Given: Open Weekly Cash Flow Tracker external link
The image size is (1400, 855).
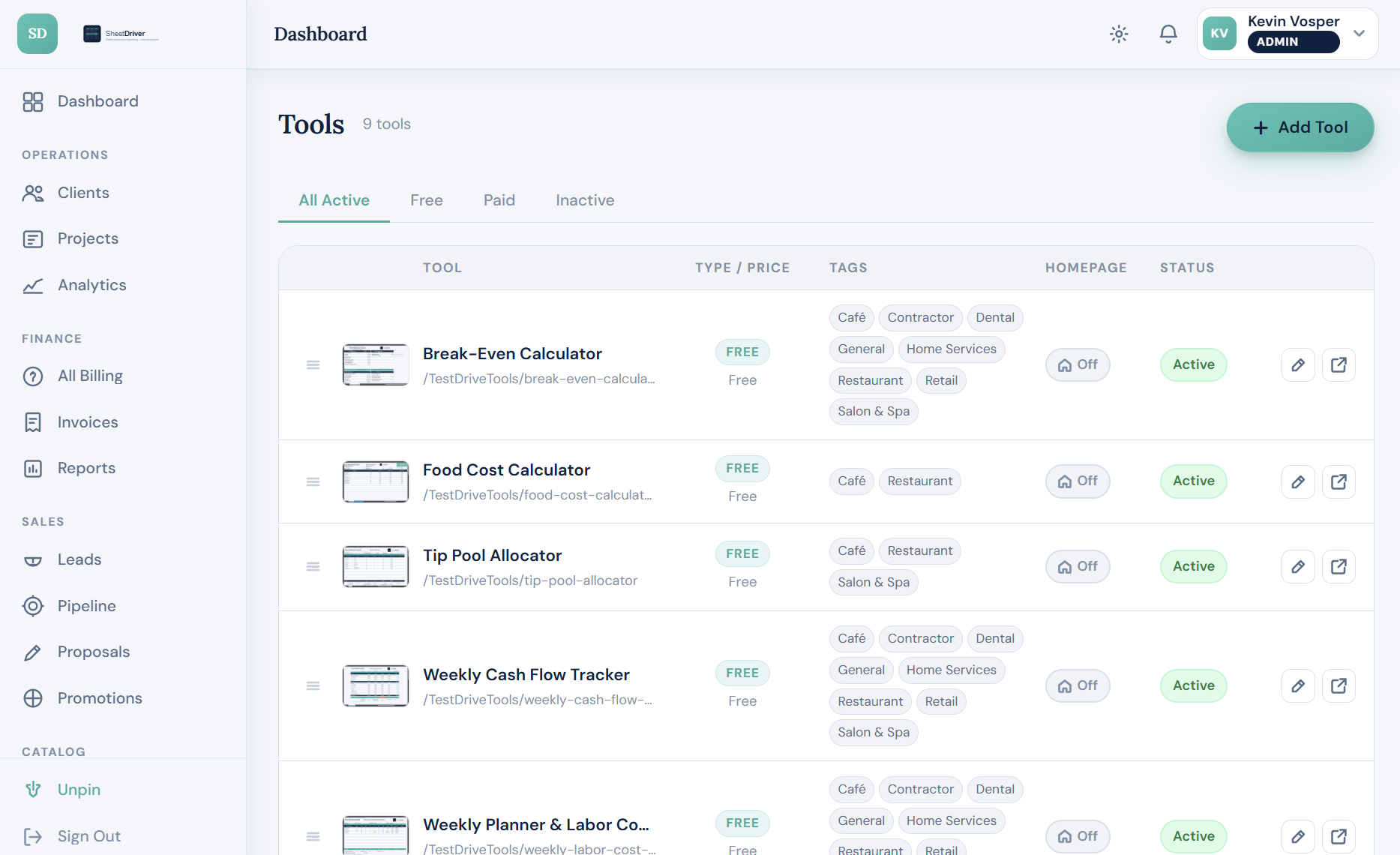Looking at the screenshot, I should pos(1339,686).
